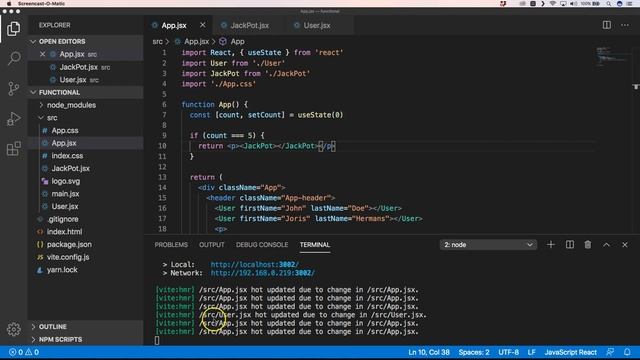Viewport: 640px width, 360px height.
Task: Close App.jsx in Open Editors list
Action: coord(42,54)
